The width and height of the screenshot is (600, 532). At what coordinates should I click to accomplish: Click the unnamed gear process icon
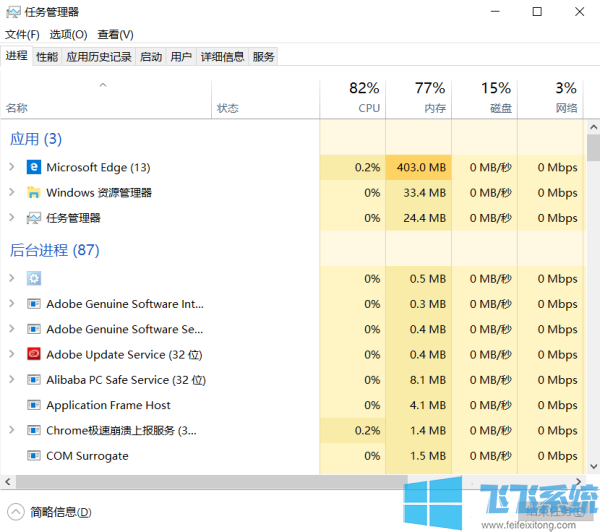(34, 278)
